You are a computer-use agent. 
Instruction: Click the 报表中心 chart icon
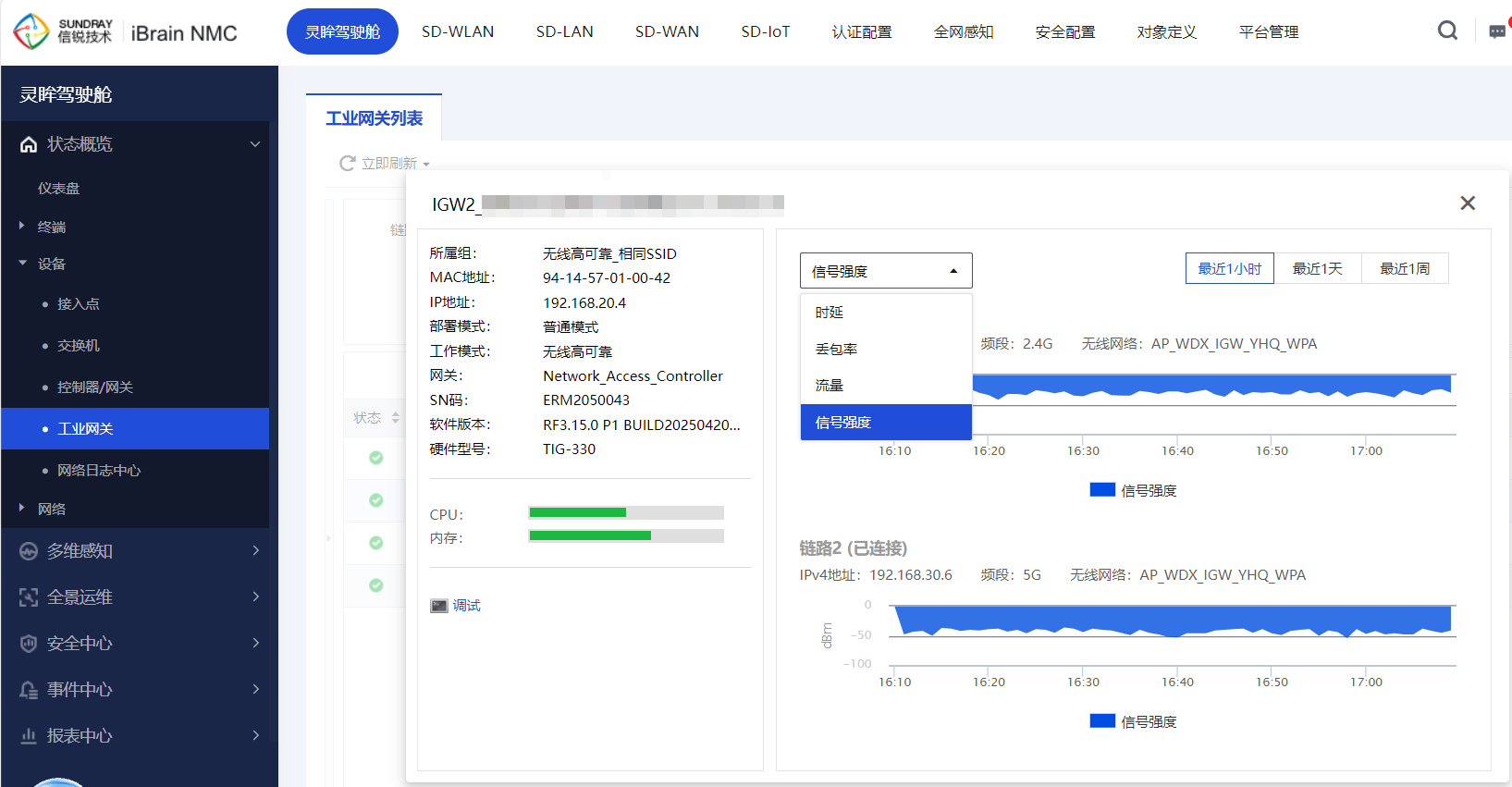pos(29,736)
